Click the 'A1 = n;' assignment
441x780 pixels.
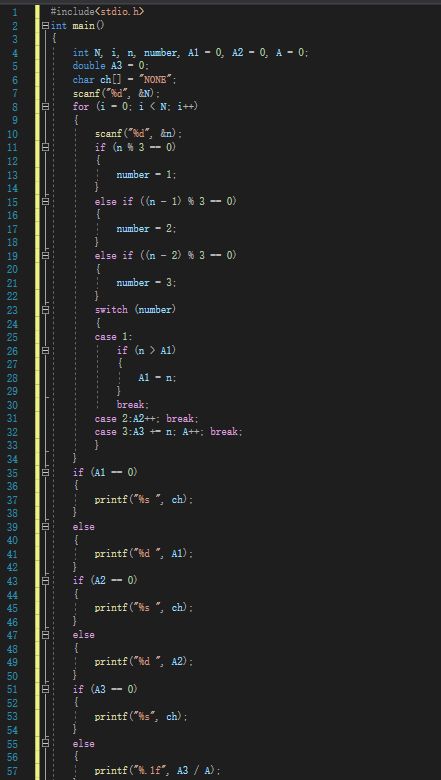(157, 378)
